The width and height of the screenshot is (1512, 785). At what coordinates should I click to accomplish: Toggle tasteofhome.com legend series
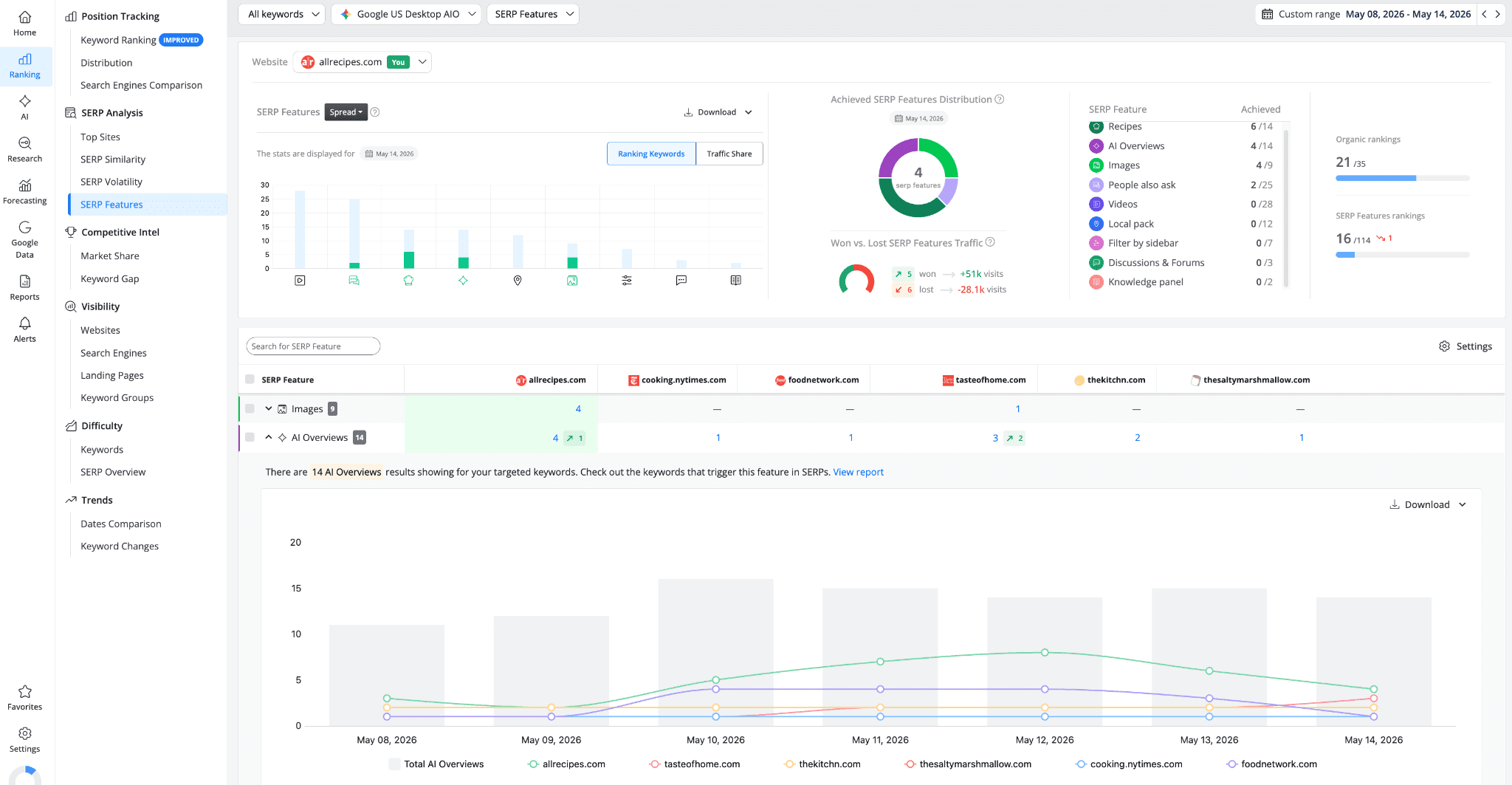pos(694,764)
